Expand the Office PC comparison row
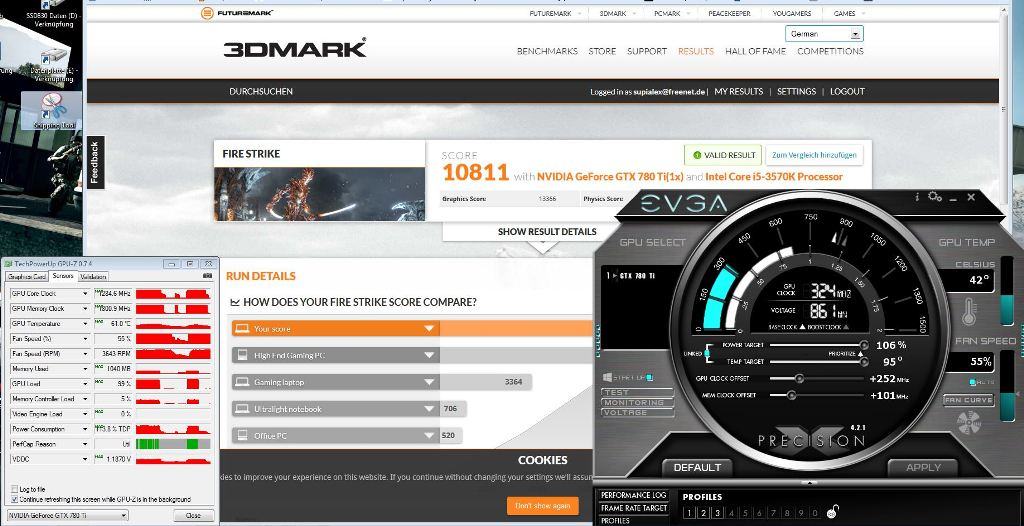 tap(429, 436)
